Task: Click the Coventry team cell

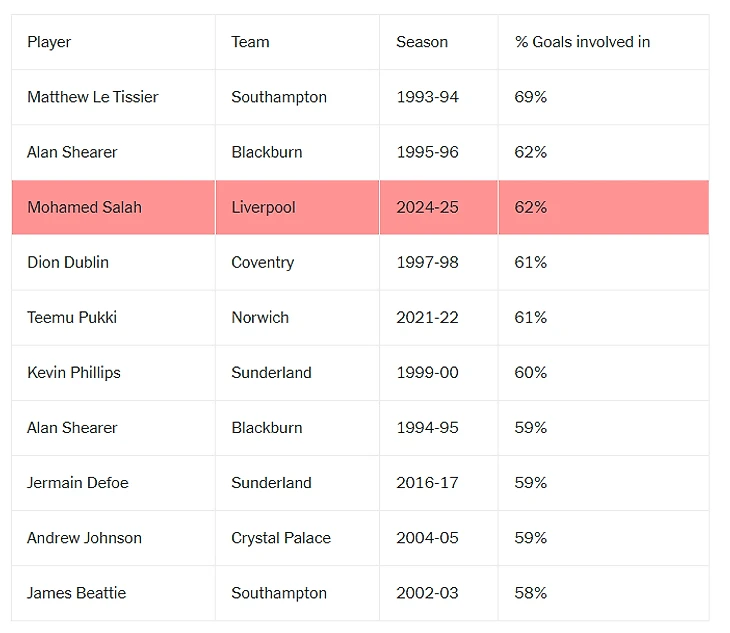Action: click(x=262, y=262)
